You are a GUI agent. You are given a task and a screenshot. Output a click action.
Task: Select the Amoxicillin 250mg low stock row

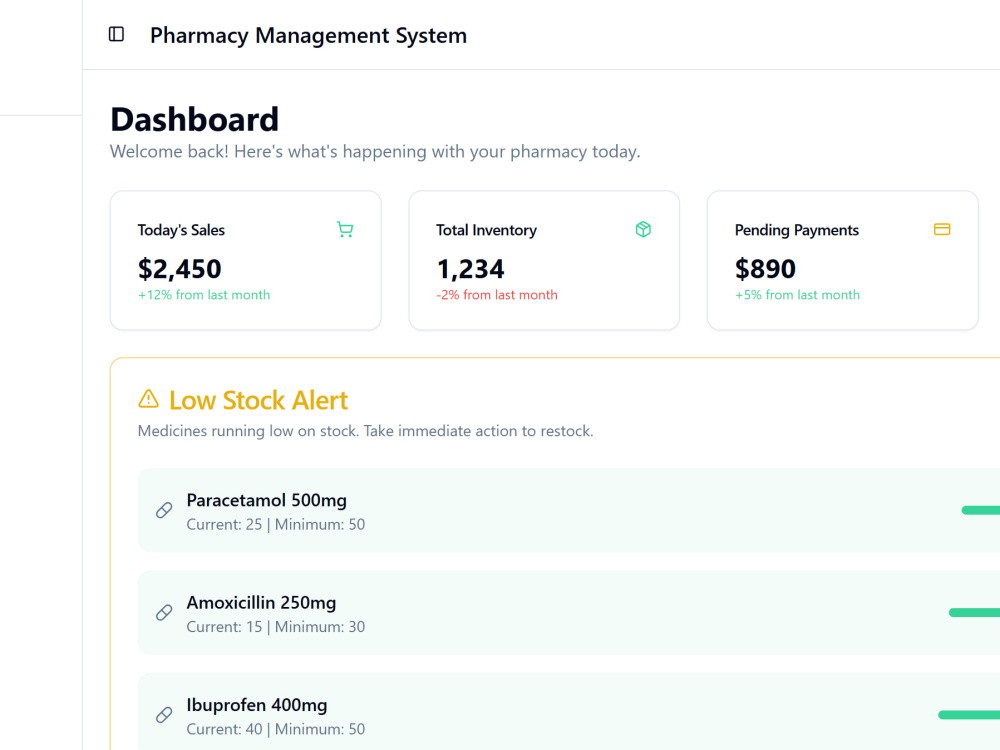(569, 613)
